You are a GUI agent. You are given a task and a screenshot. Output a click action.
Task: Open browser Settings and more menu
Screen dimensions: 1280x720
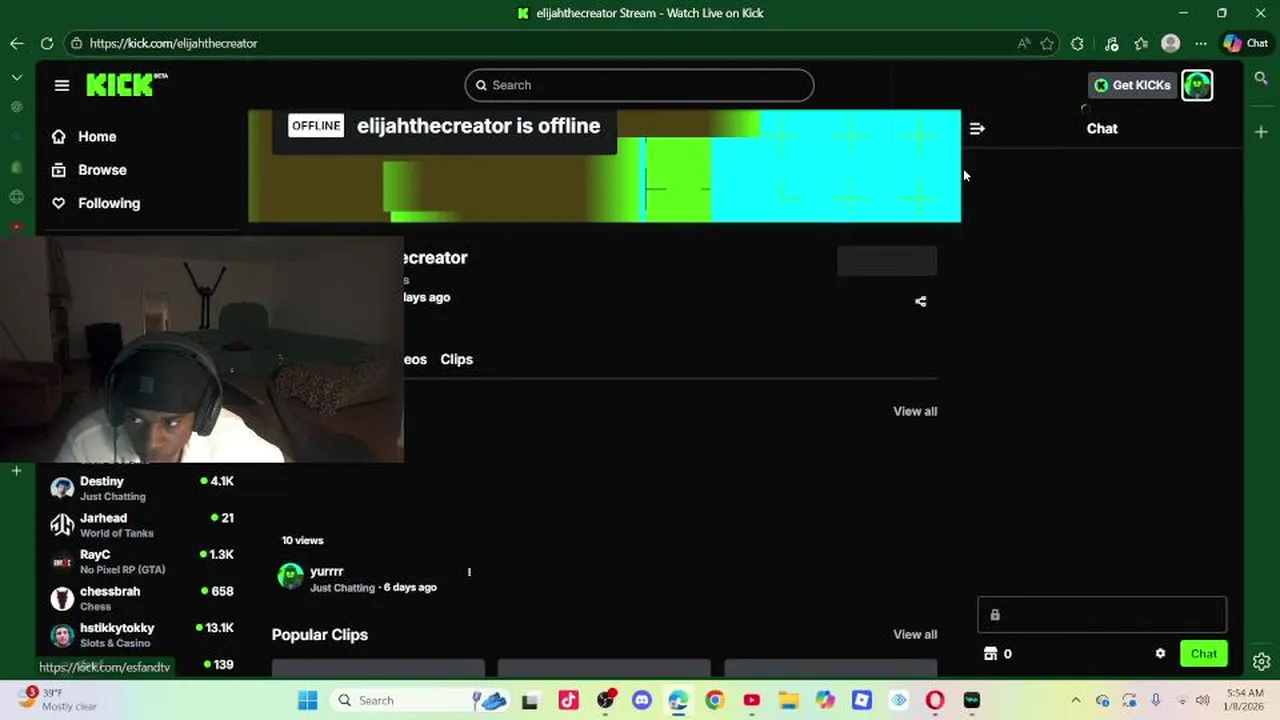tap(1201, 43)
